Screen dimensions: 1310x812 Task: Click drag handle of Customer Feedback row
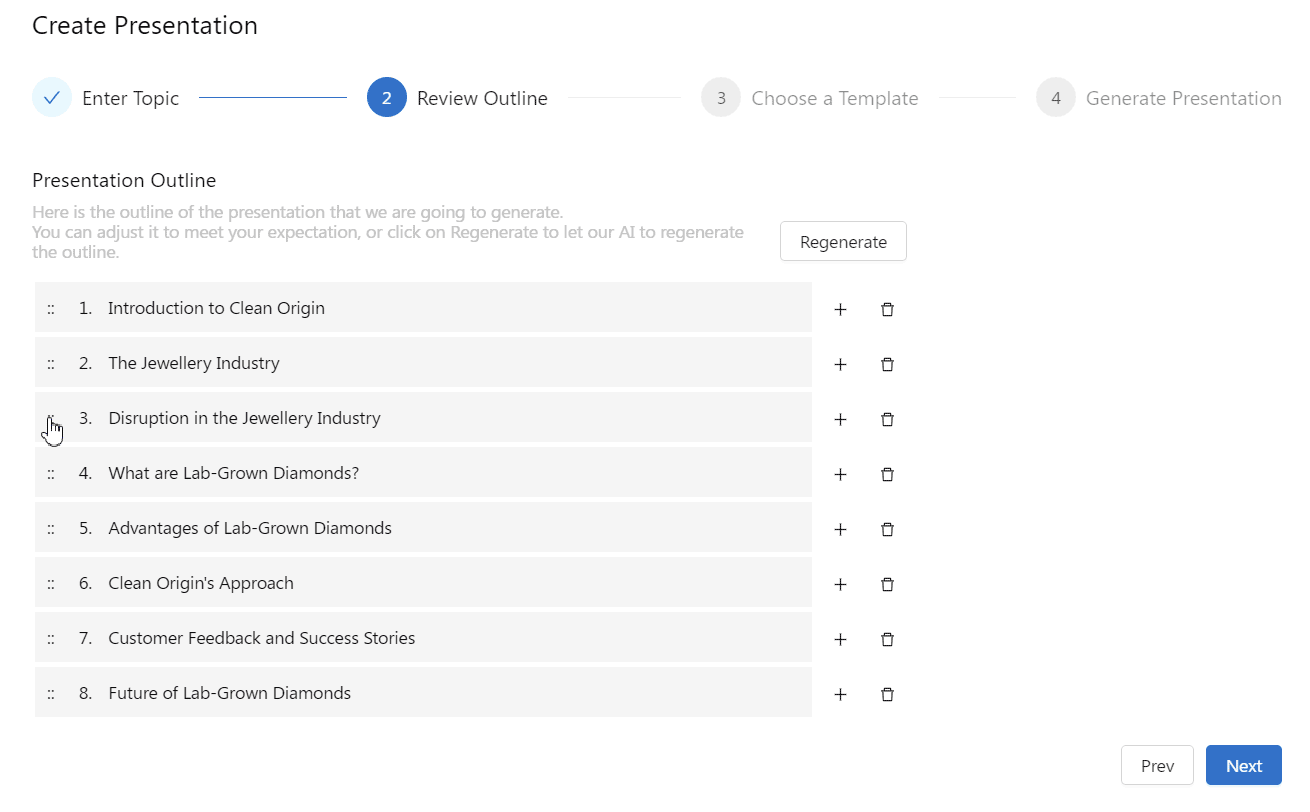point(51,638)
